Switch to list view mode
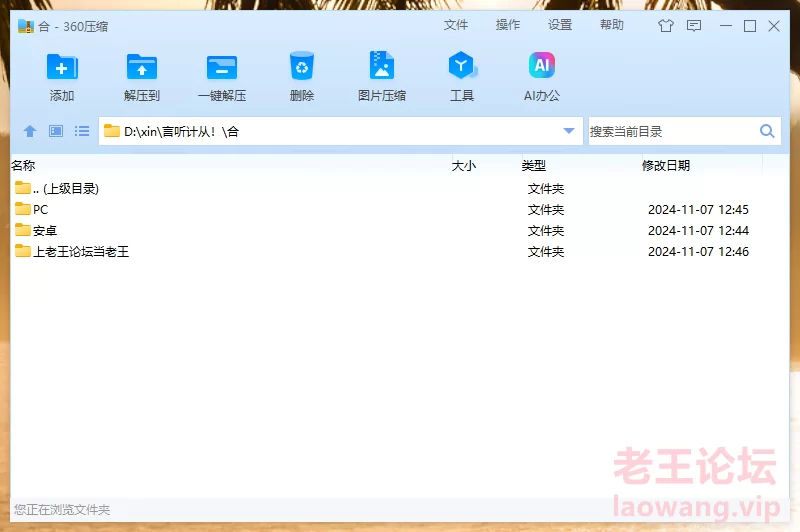 coord(82,131)
